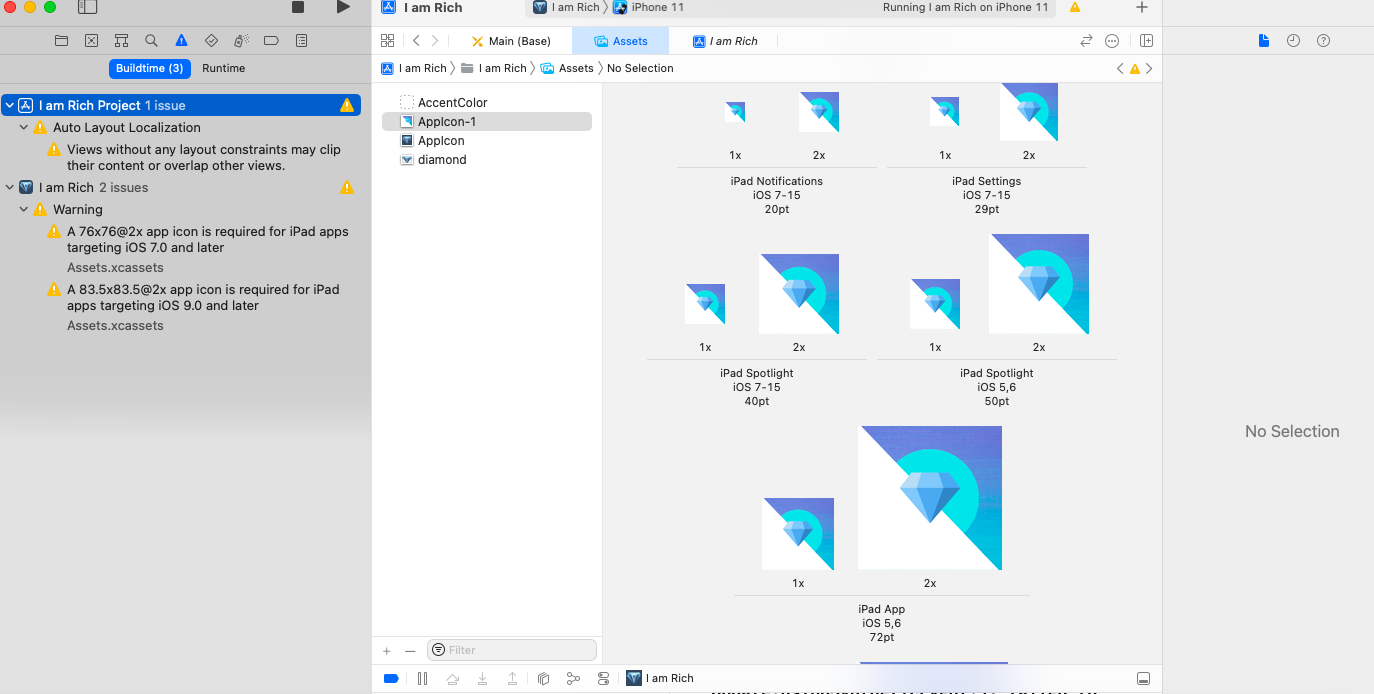Deactivate breakpoints in debug bar
Image resolution: width=1374 pixels, height=694 pixels.
click(391, 678)
